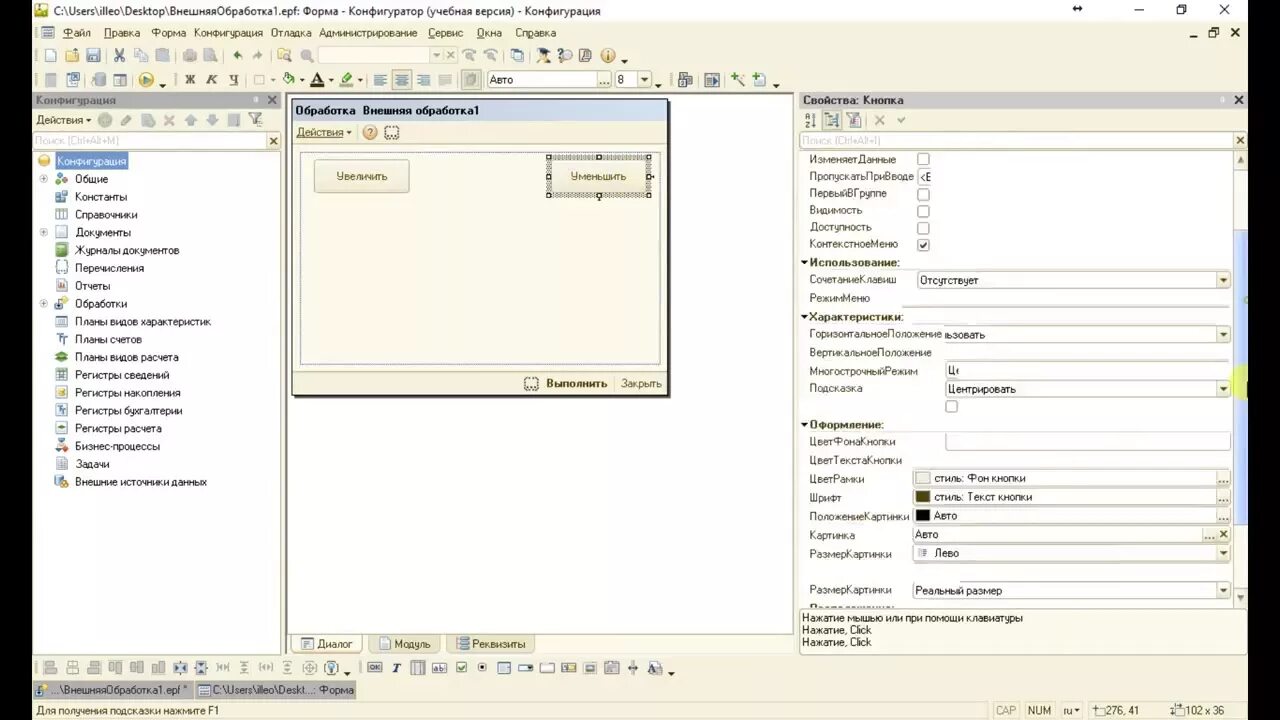Screen dimensions: 1280x720
Task: Click the Конфигурация panel search field
Action: point(149,141)
